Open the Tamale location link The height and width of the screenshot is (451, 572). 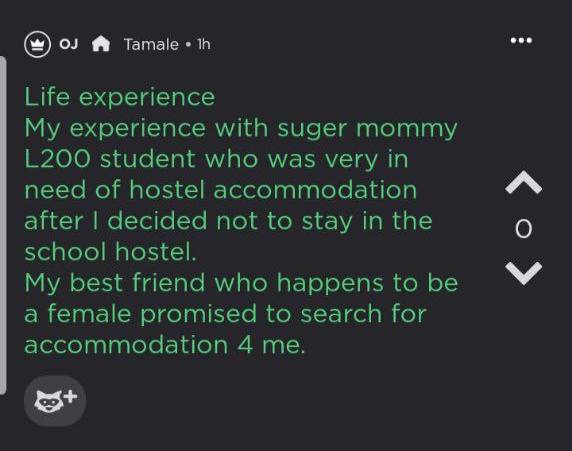coord(151,45)
